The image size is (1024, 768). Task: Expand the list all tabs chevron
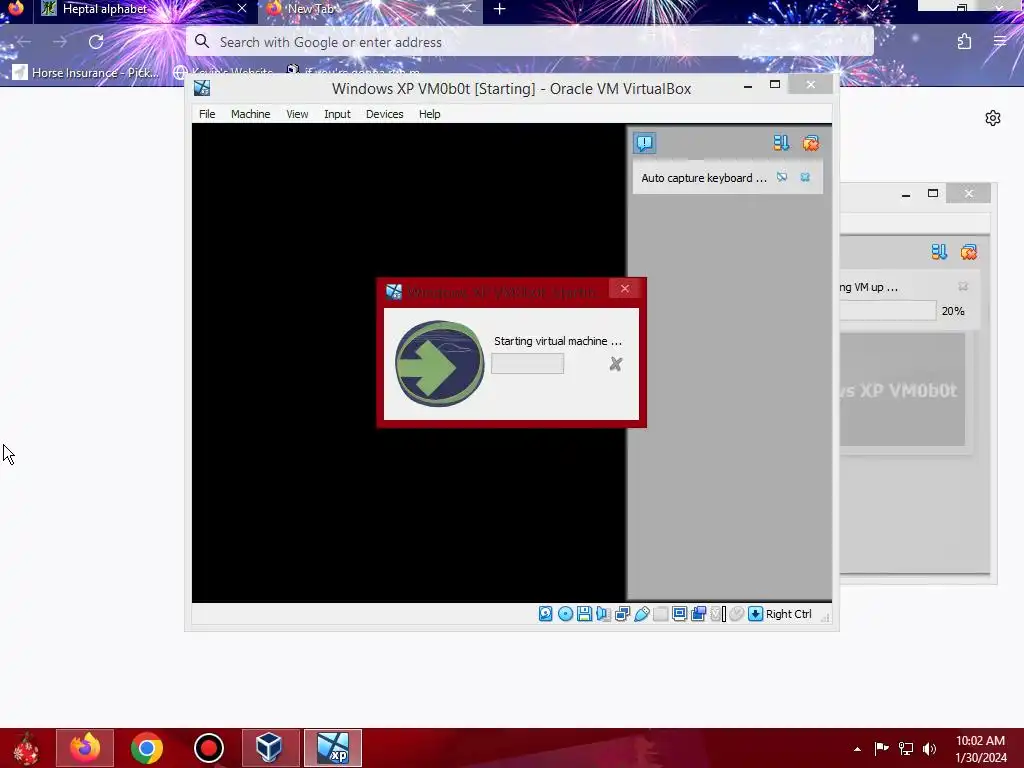point(872,8)
